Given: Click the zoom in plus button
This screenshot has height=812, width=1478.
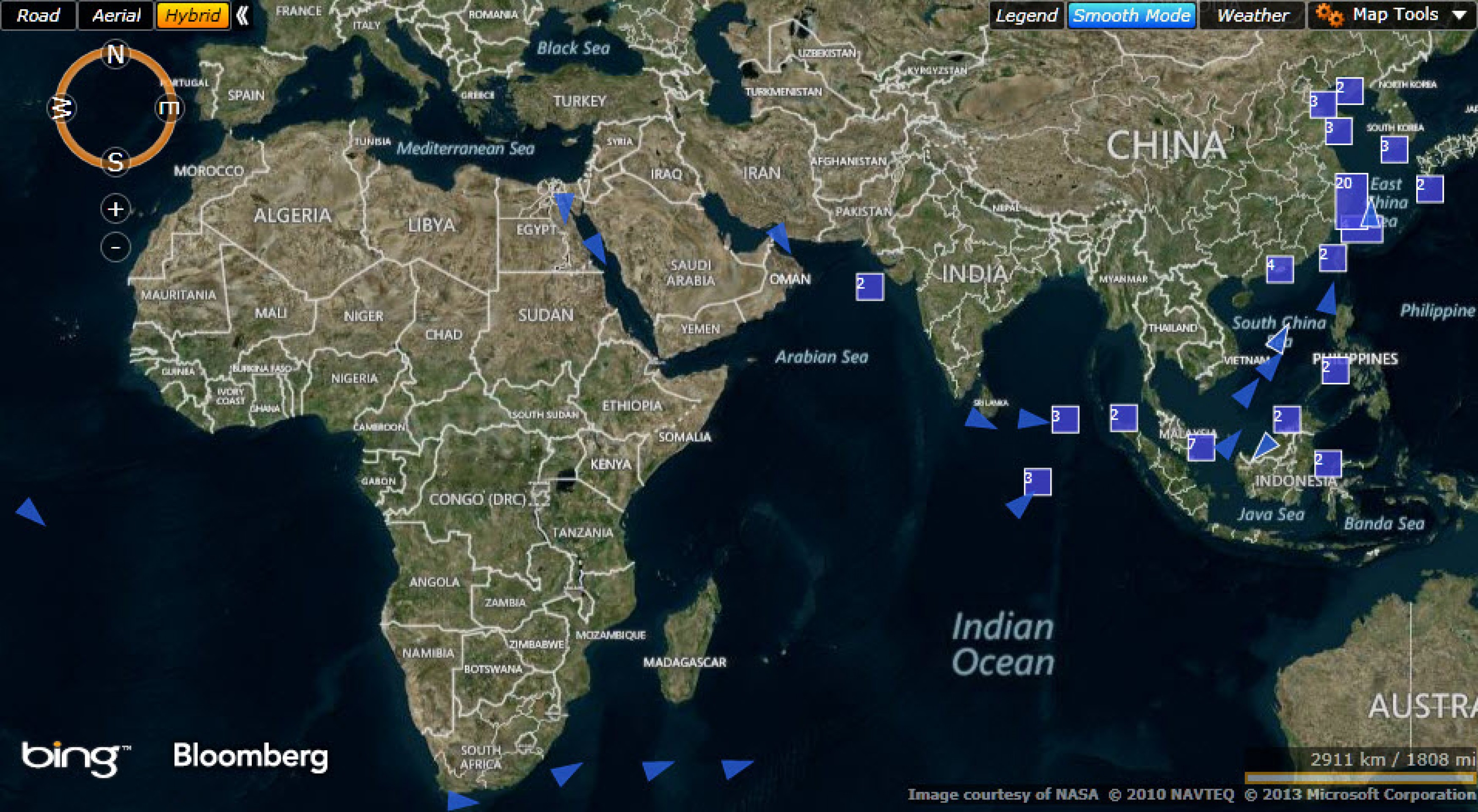Looking at the screenshot, I should [x=116, y=209].
